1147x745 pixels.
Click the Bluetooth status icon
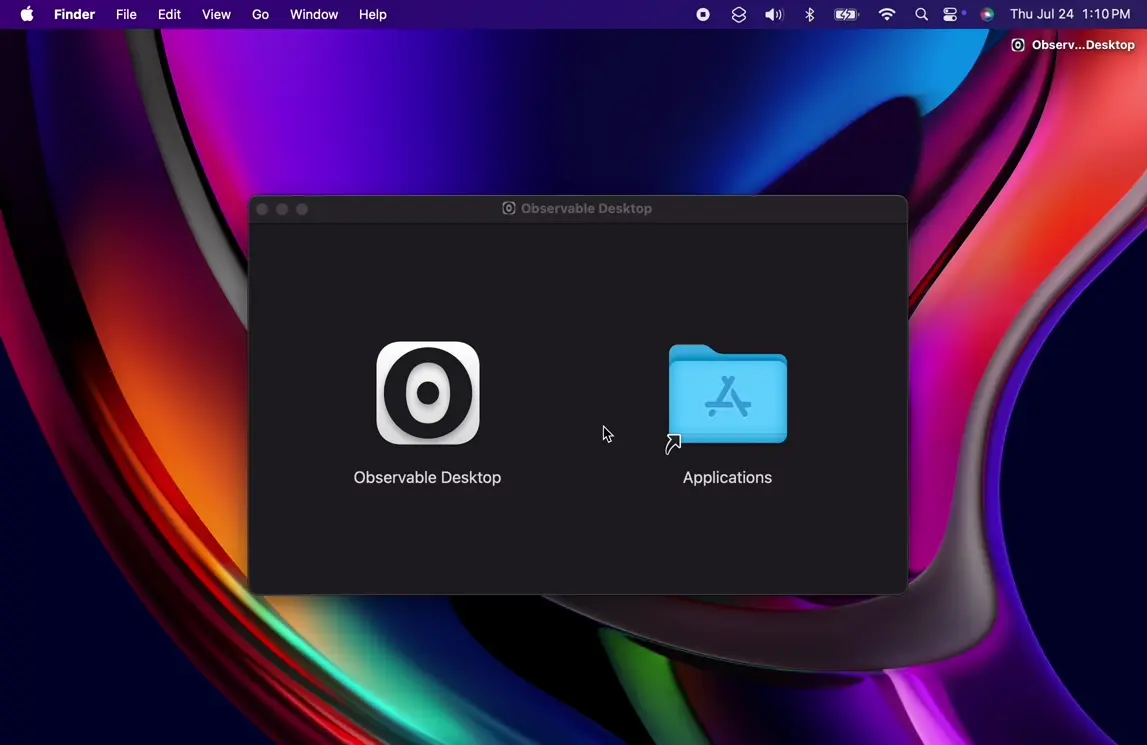(810, 15)
